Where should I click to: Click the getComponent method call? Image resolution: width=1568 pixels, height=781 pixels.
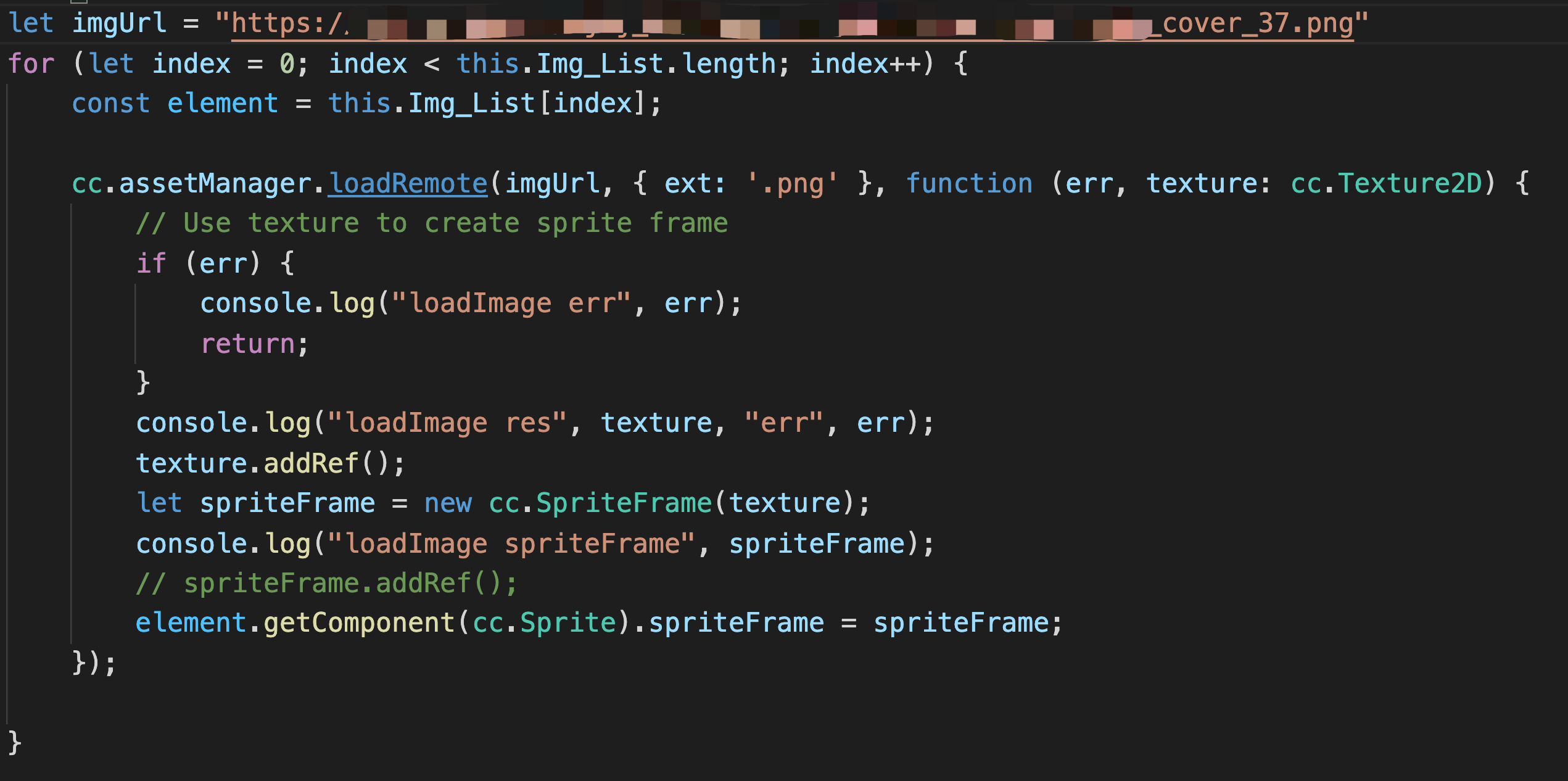(x=359, y=623)
